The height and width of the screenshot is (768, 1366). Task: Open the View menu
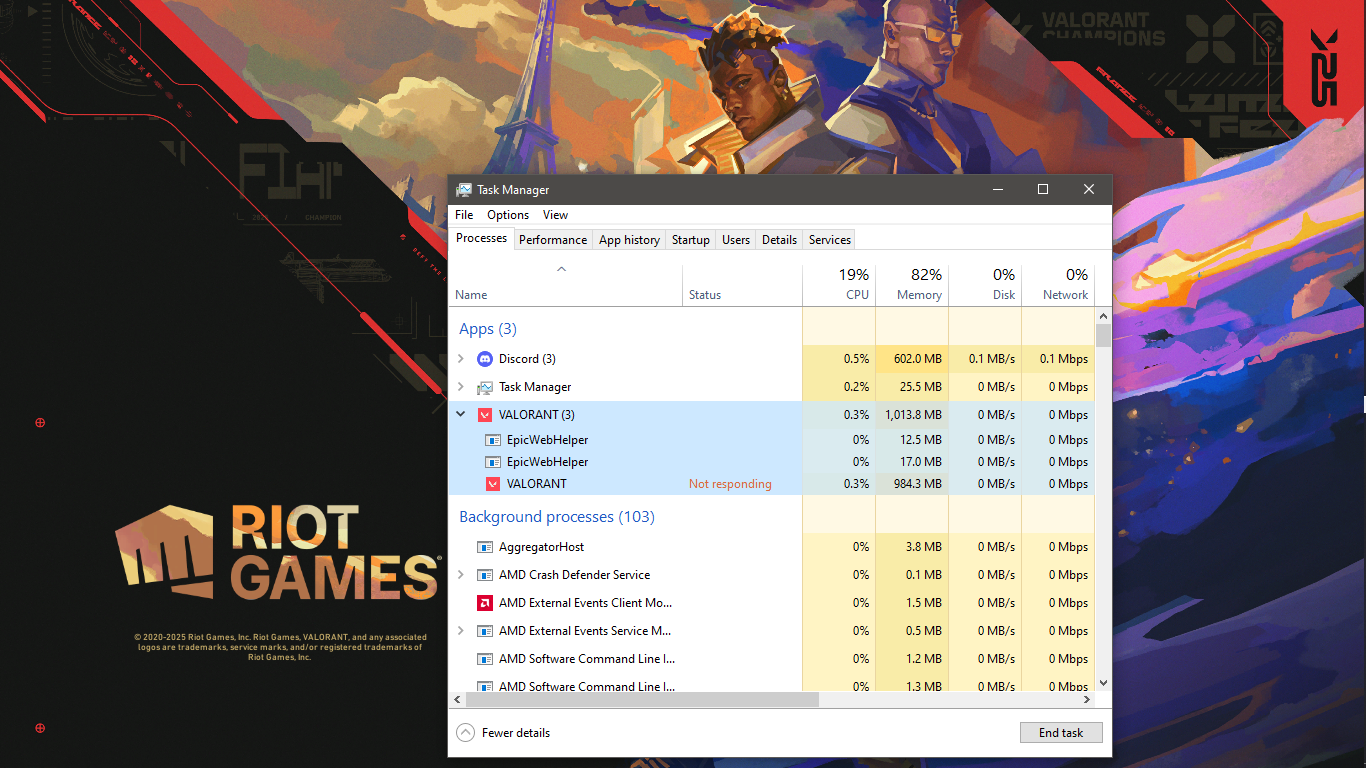[555, 215]
